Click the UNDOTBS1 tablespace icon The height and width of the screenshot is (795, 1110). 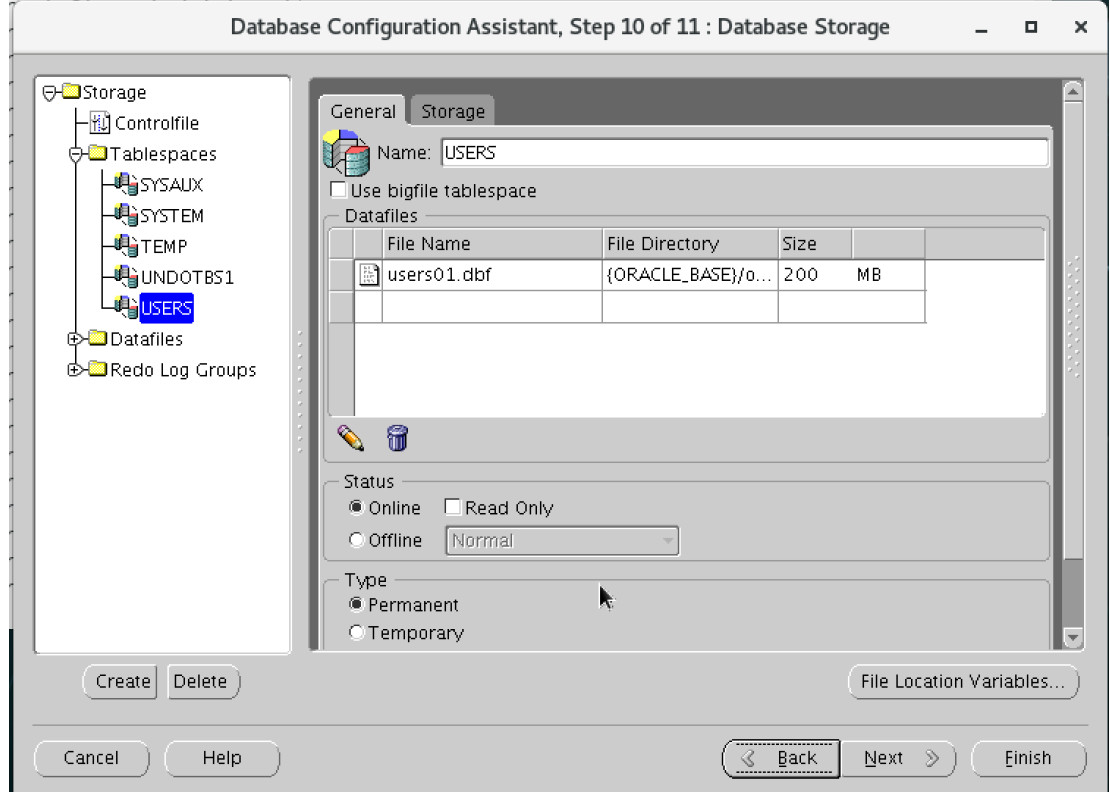125,277
